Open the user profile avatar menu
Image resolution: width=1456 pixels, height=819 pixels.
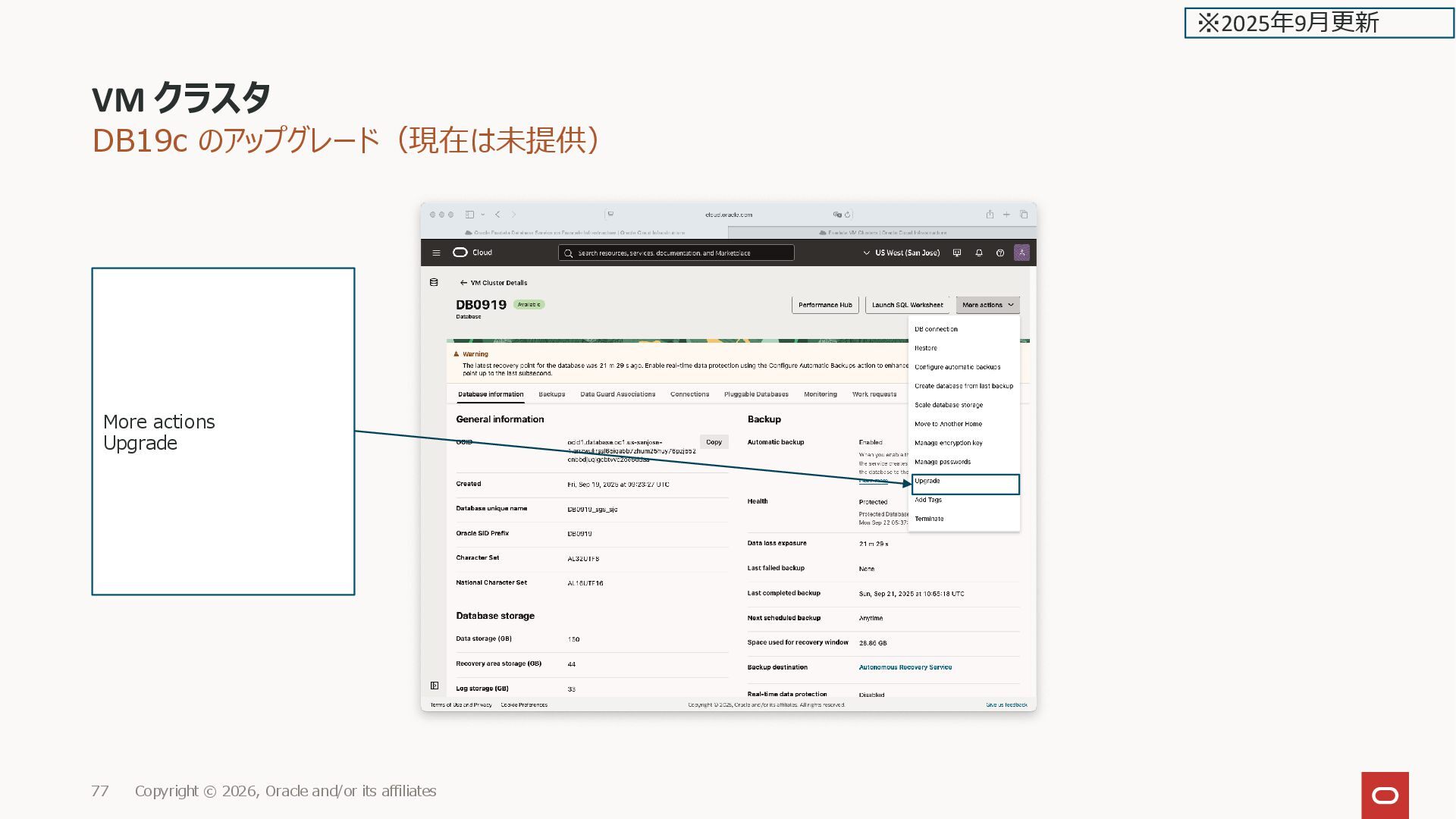[1021, 253]
